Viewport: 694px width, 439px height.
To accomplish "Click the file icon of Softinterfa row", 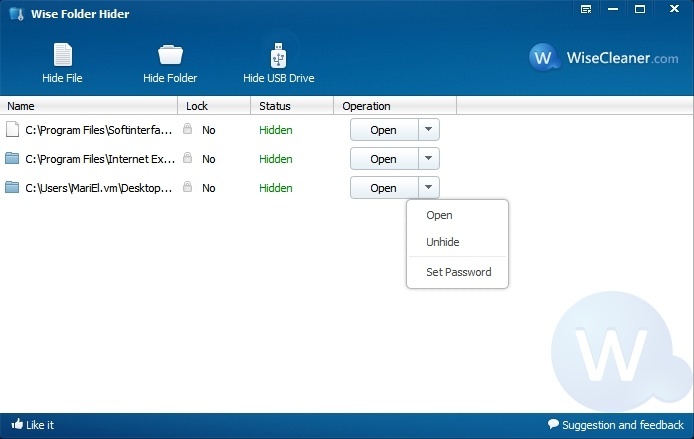I will point(12,129).
